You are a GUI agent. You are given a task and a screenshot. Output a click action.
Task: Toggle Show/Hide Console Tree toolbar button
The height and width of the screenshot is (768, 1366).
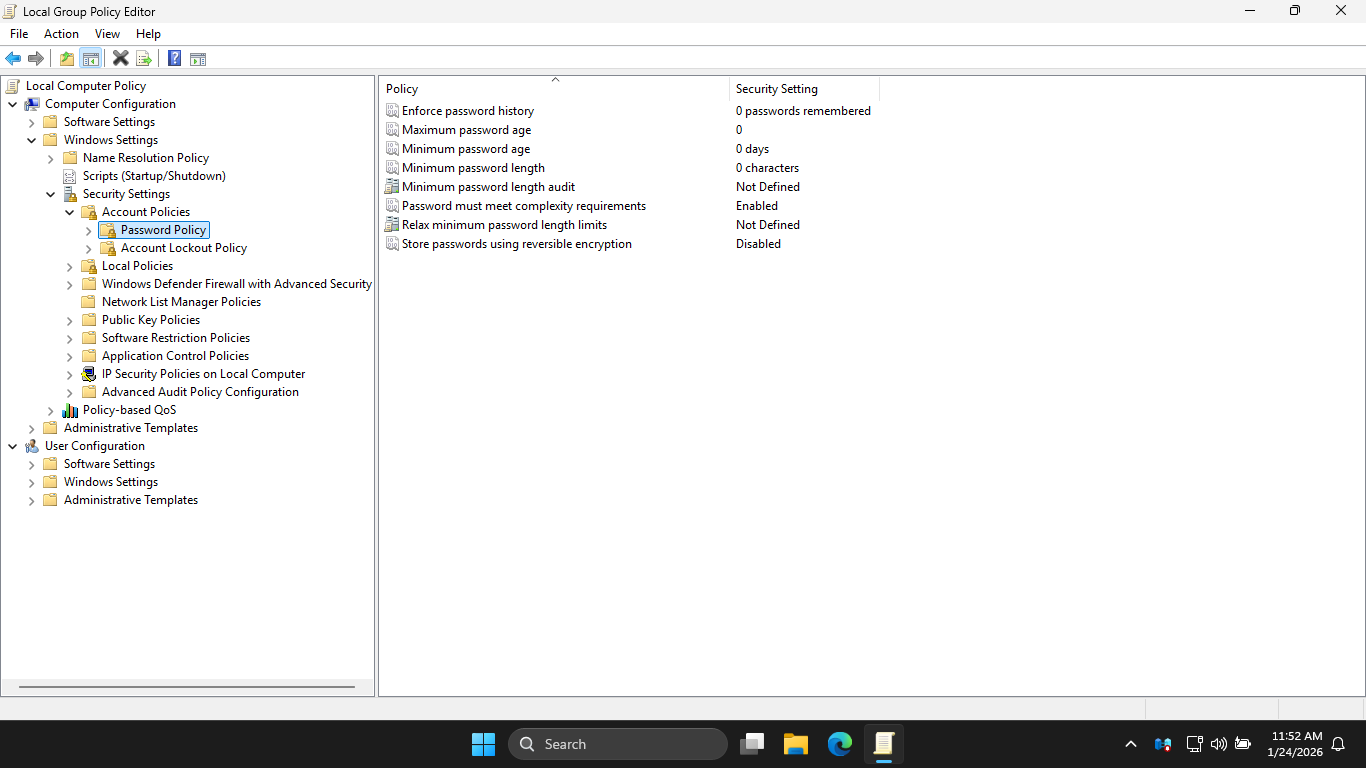[x=90, y=59]
